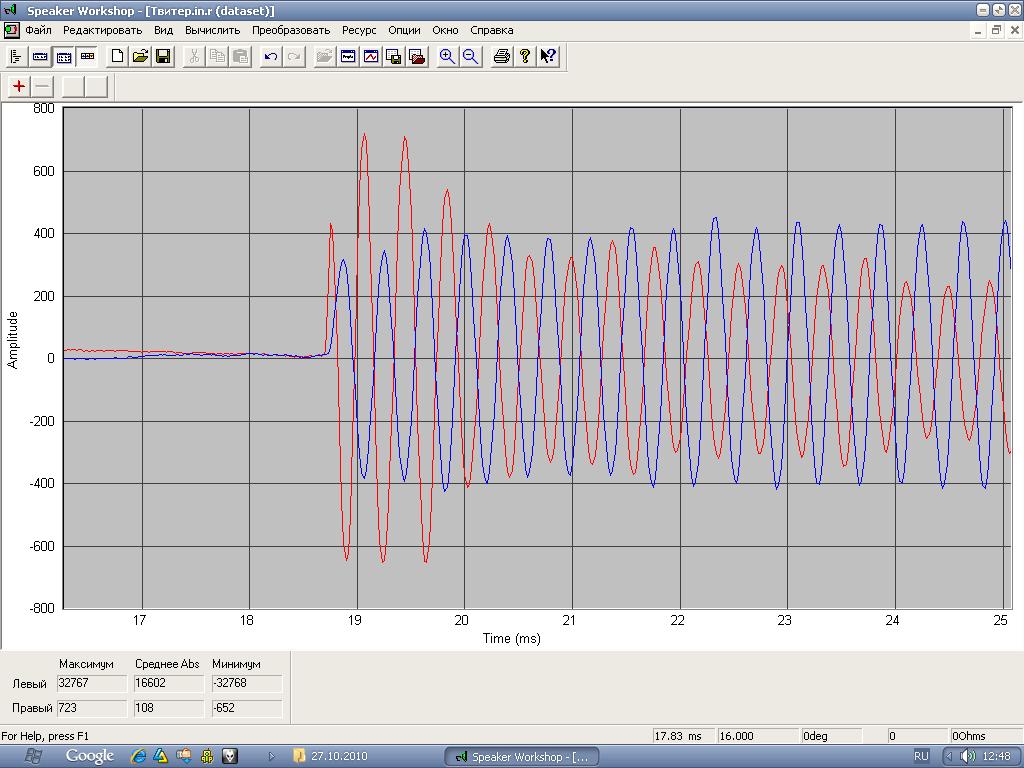Expand the Ресурс menu
The width and height of the screenshot is (1024, 768).
359,30
